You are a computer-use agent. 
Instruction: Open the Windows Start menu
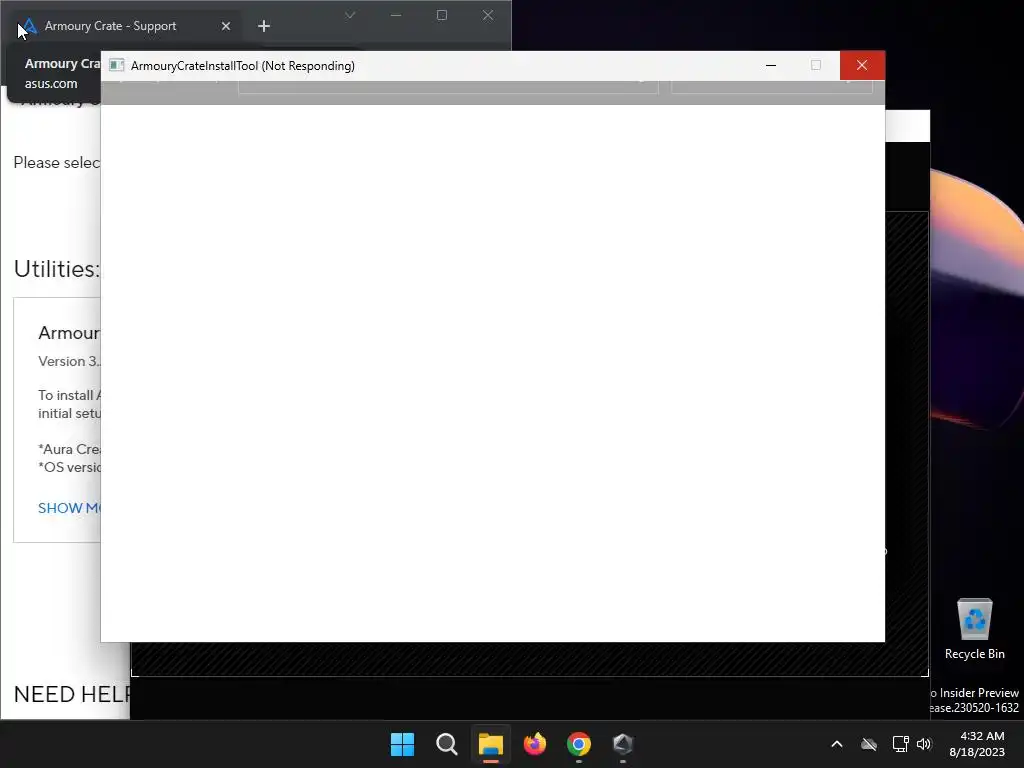click(x=402, y=744)
